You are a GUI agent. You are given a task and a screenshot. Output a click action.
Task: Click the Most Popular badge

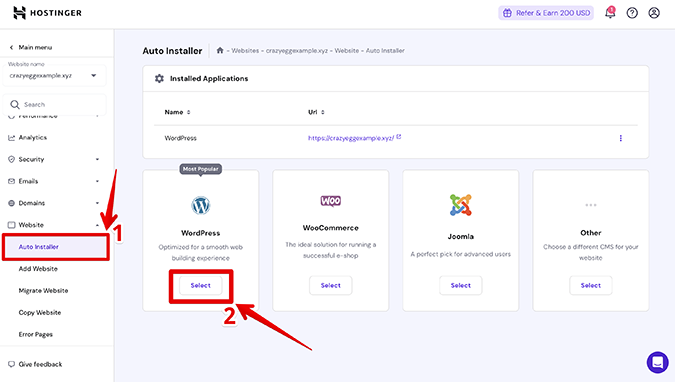201,169
